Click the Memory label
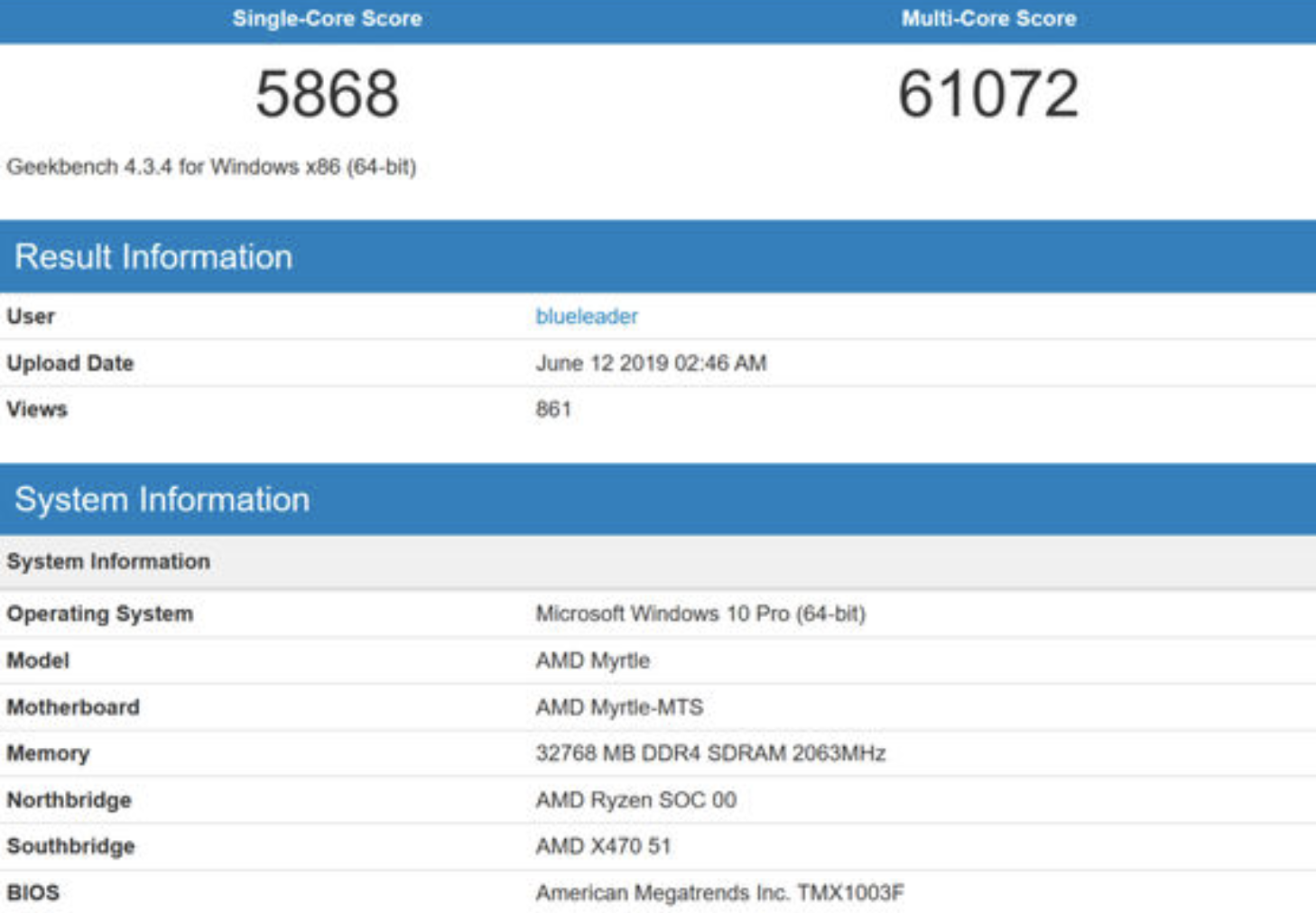The image size is (1316, 913). click(x=48, y=754)
